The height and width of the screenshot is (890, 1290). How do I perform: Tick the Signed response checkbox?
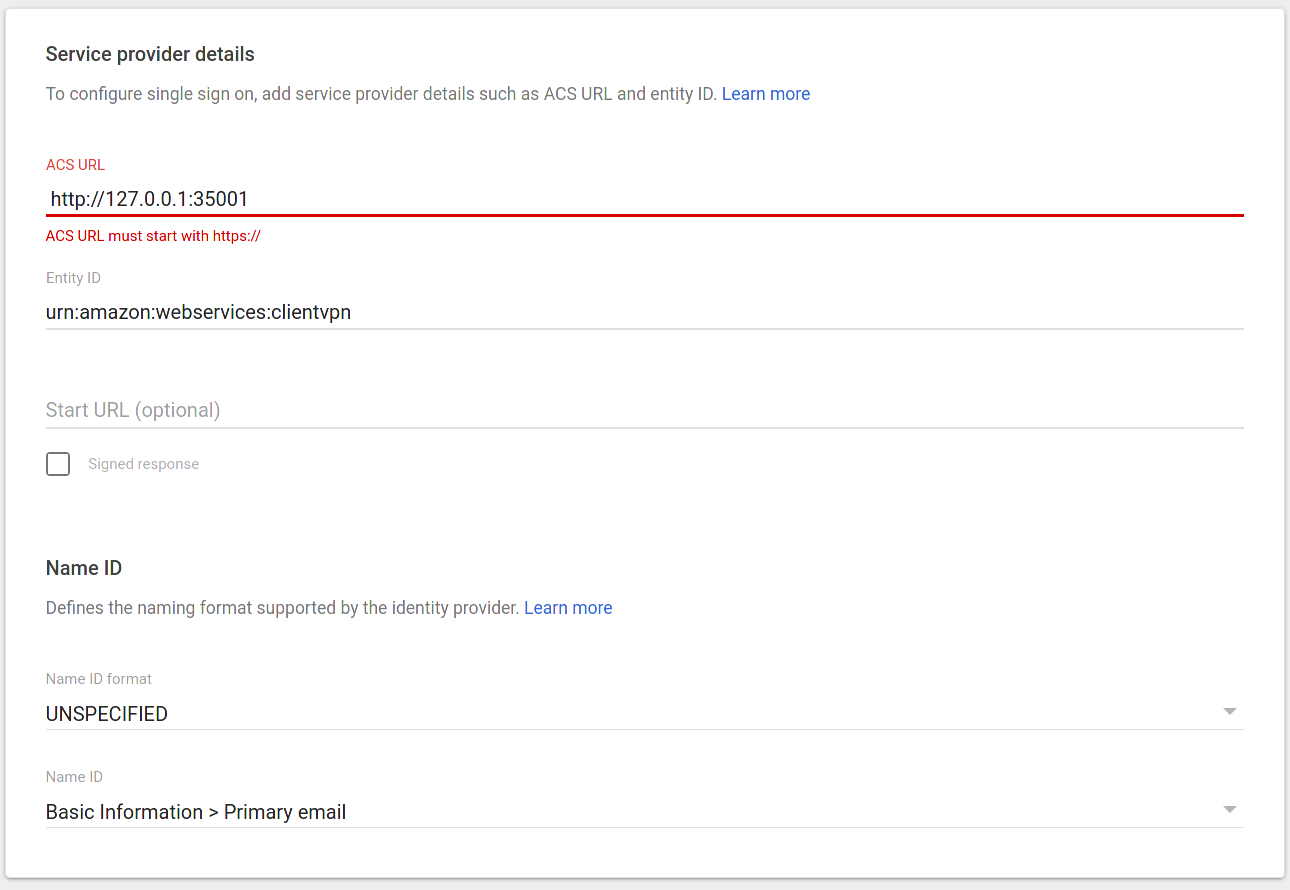[58, 464]
